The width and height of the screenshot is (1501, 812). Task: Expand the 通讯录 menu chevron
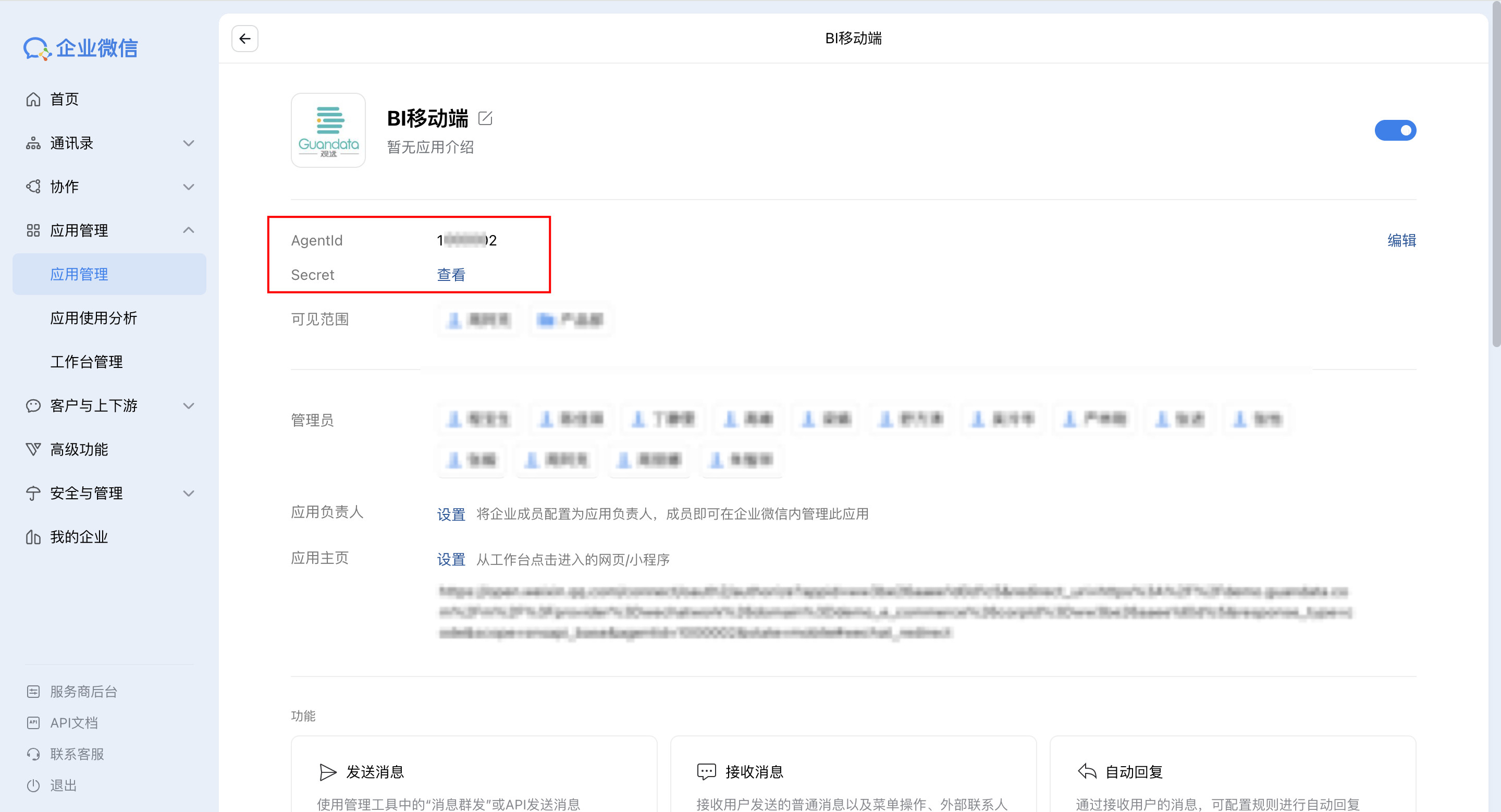[188, 143]
